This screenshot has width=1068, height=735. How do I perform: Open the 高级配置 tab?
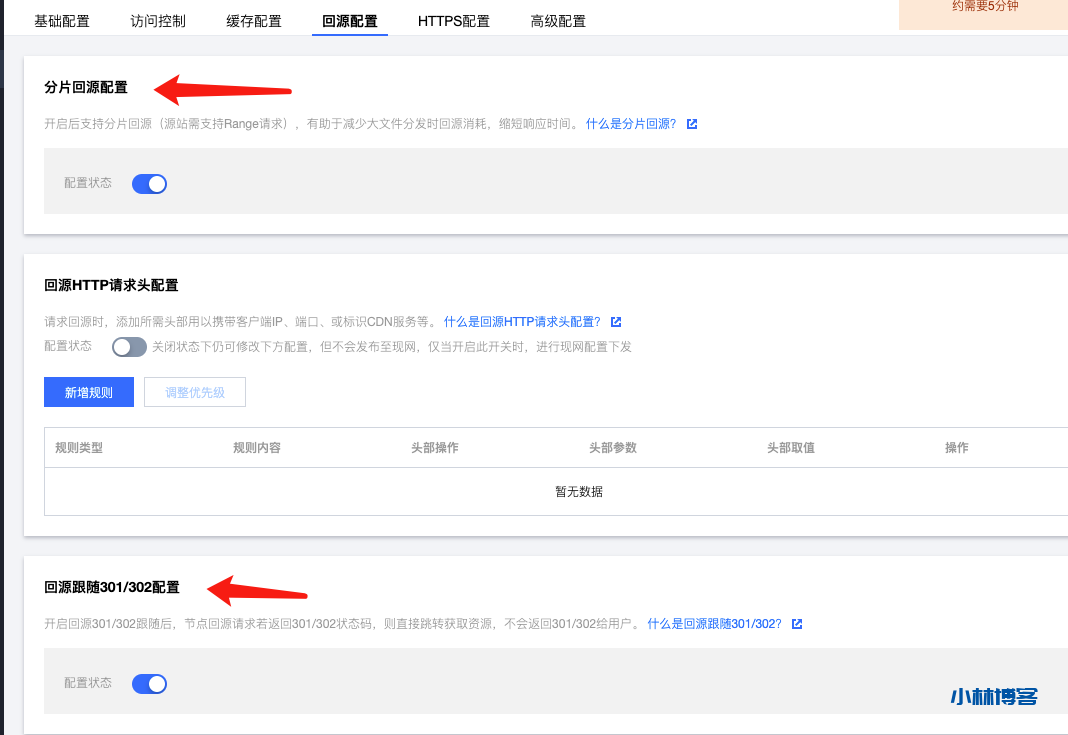tap(558, 19)
